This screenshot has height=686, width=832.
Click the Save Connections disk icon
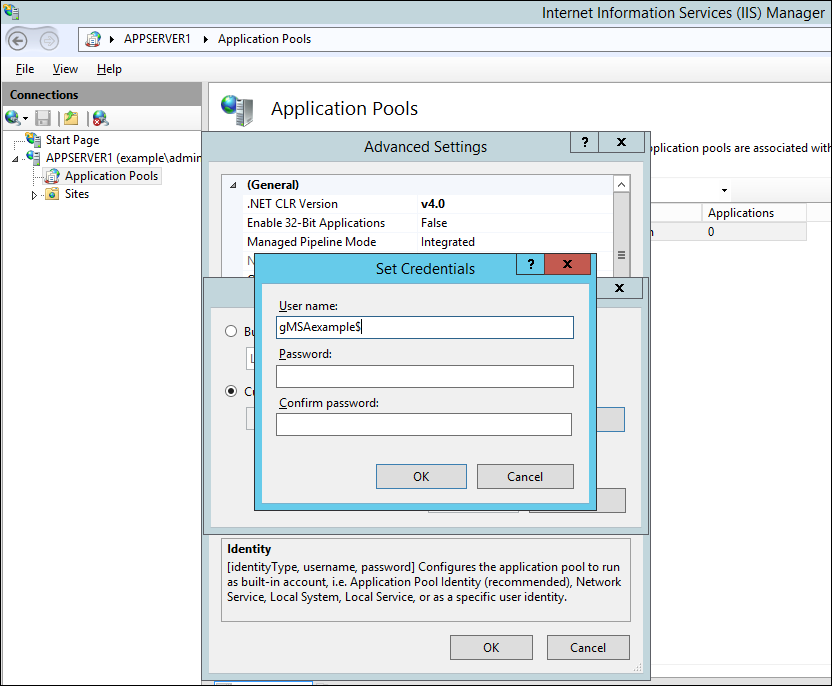42,117
